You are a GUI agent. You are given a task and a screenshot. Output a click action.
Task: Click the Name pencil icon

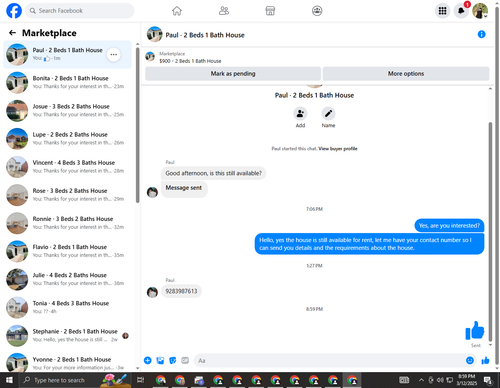click(x=328, y=114)
